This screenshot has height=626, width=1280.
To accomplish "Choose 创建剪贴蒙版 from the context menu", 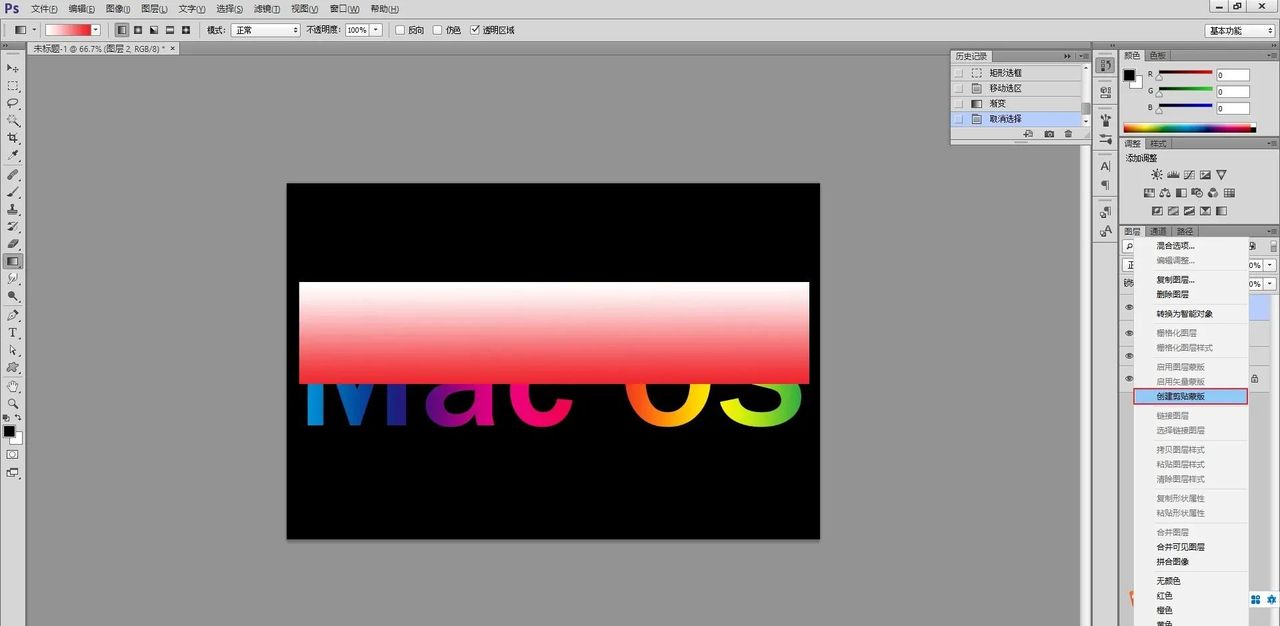I will (1190, 397).
